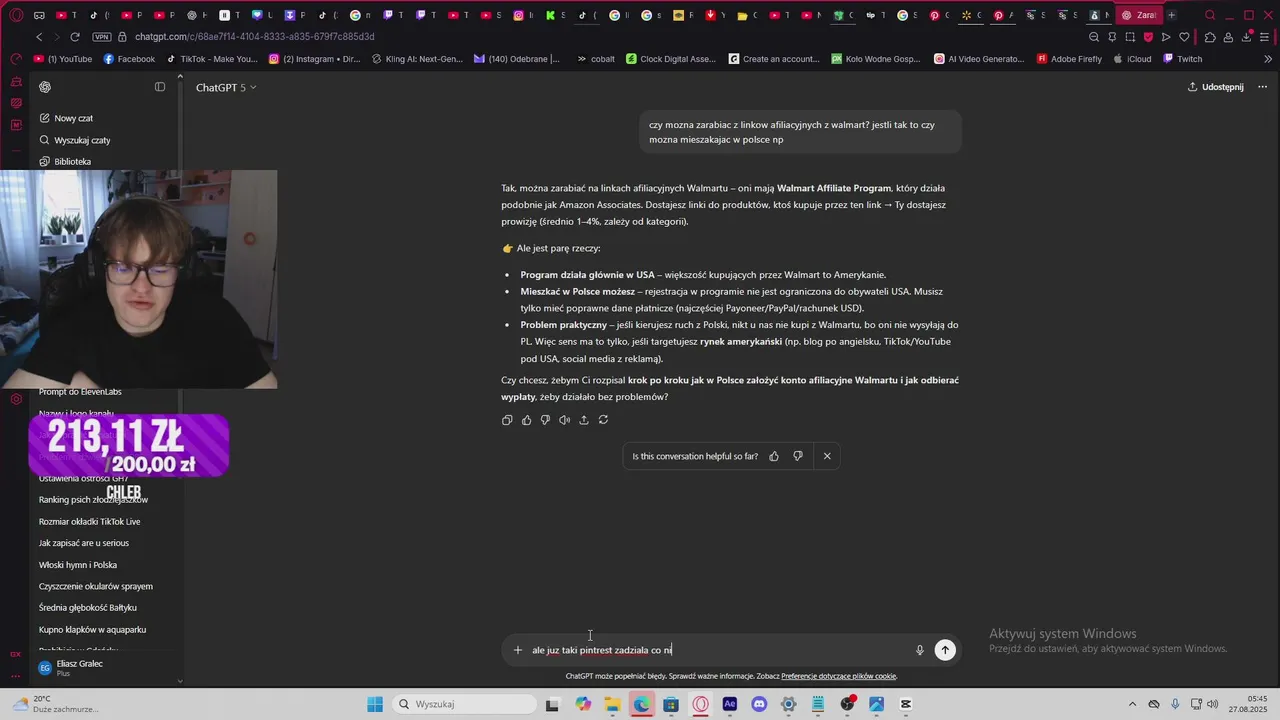The image size is (1280, 720).
Task: Open Adobe Firefly bookmark
Action: [1069, 59]
